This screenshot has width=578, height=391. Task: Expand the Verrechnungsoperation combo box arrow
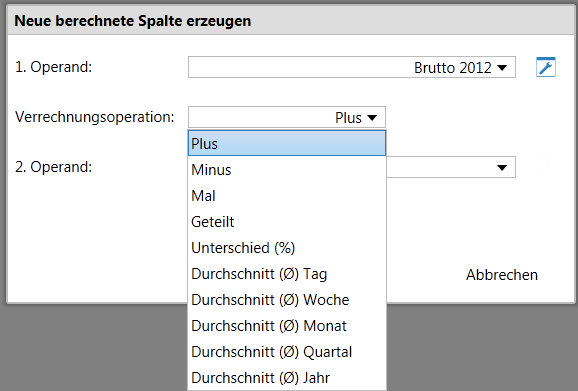pos(372,118)
